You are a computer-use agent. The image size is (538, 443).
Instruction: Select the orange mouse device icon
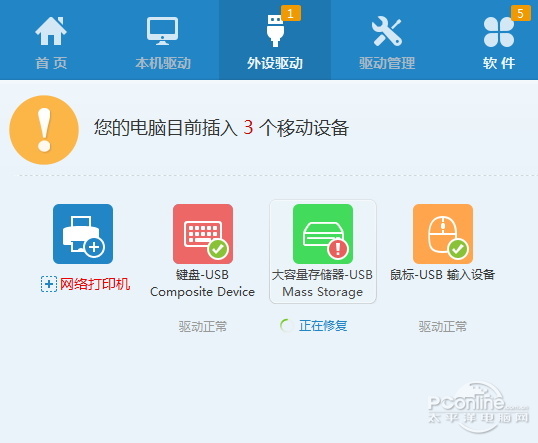click(x=443, y=234)
